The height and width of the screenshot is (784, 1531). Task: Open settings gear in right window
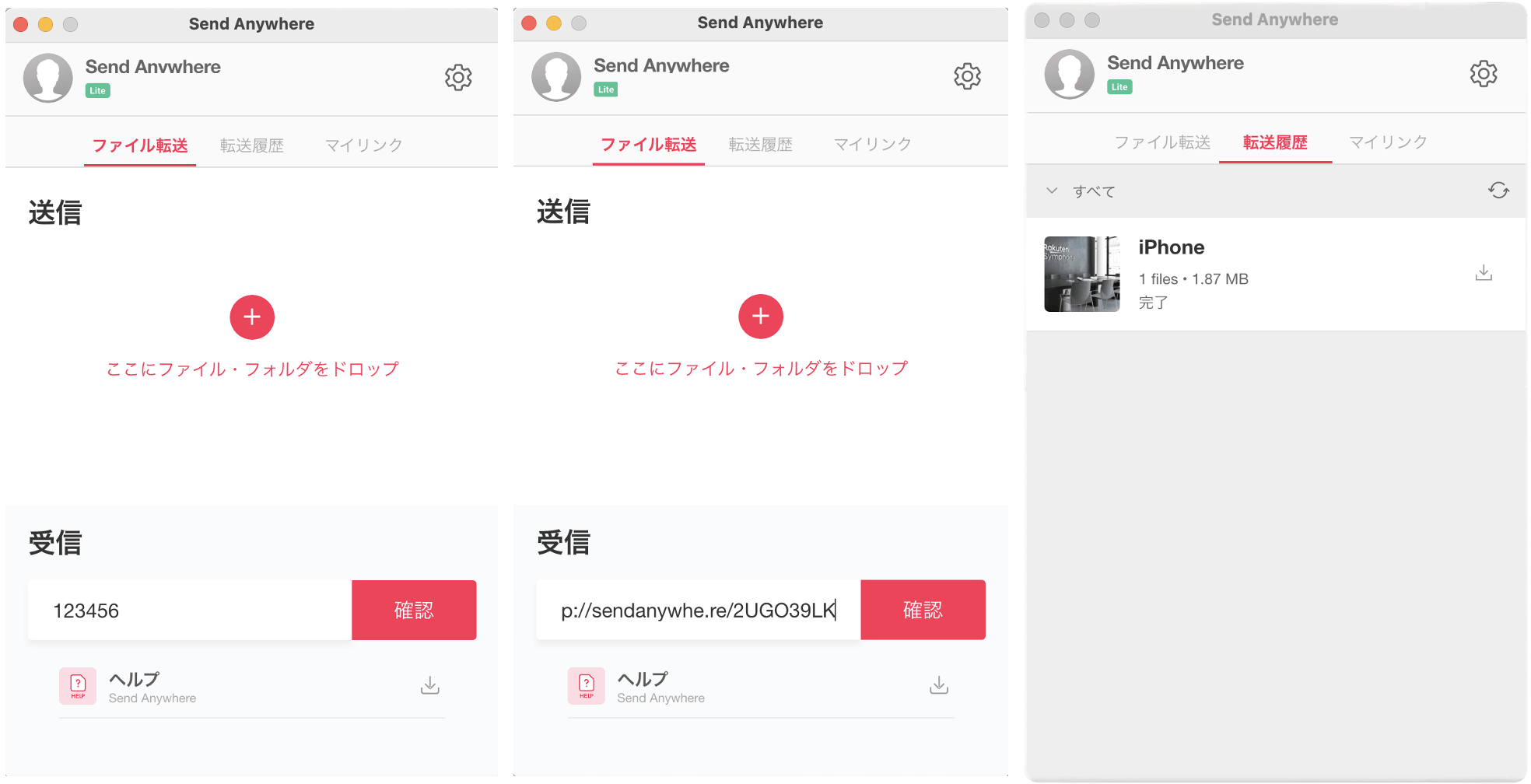tap(1484, 74)
